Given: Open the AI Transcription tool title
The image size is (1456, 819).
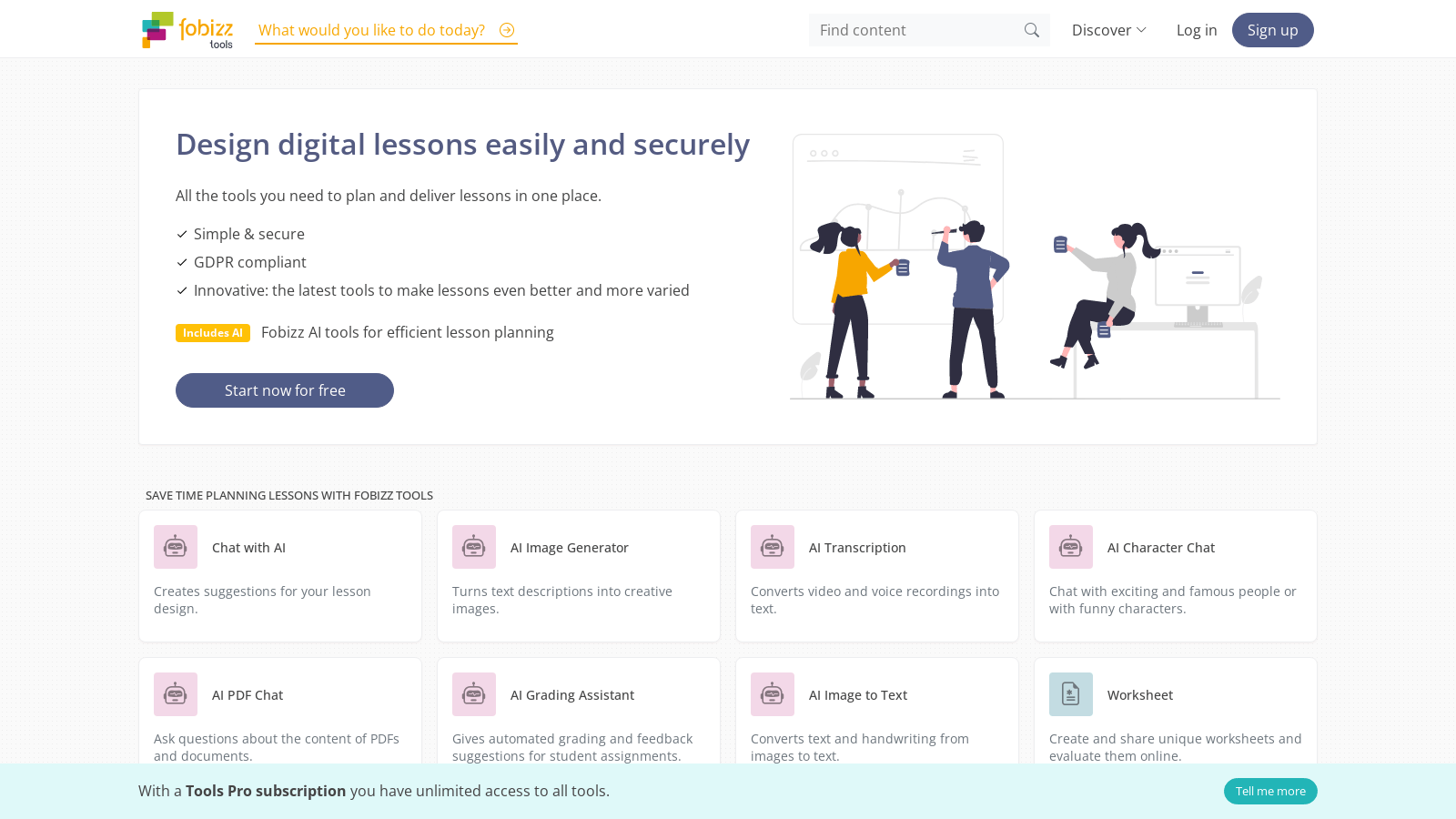Looking at the screenshot, I should pos(857,548).
